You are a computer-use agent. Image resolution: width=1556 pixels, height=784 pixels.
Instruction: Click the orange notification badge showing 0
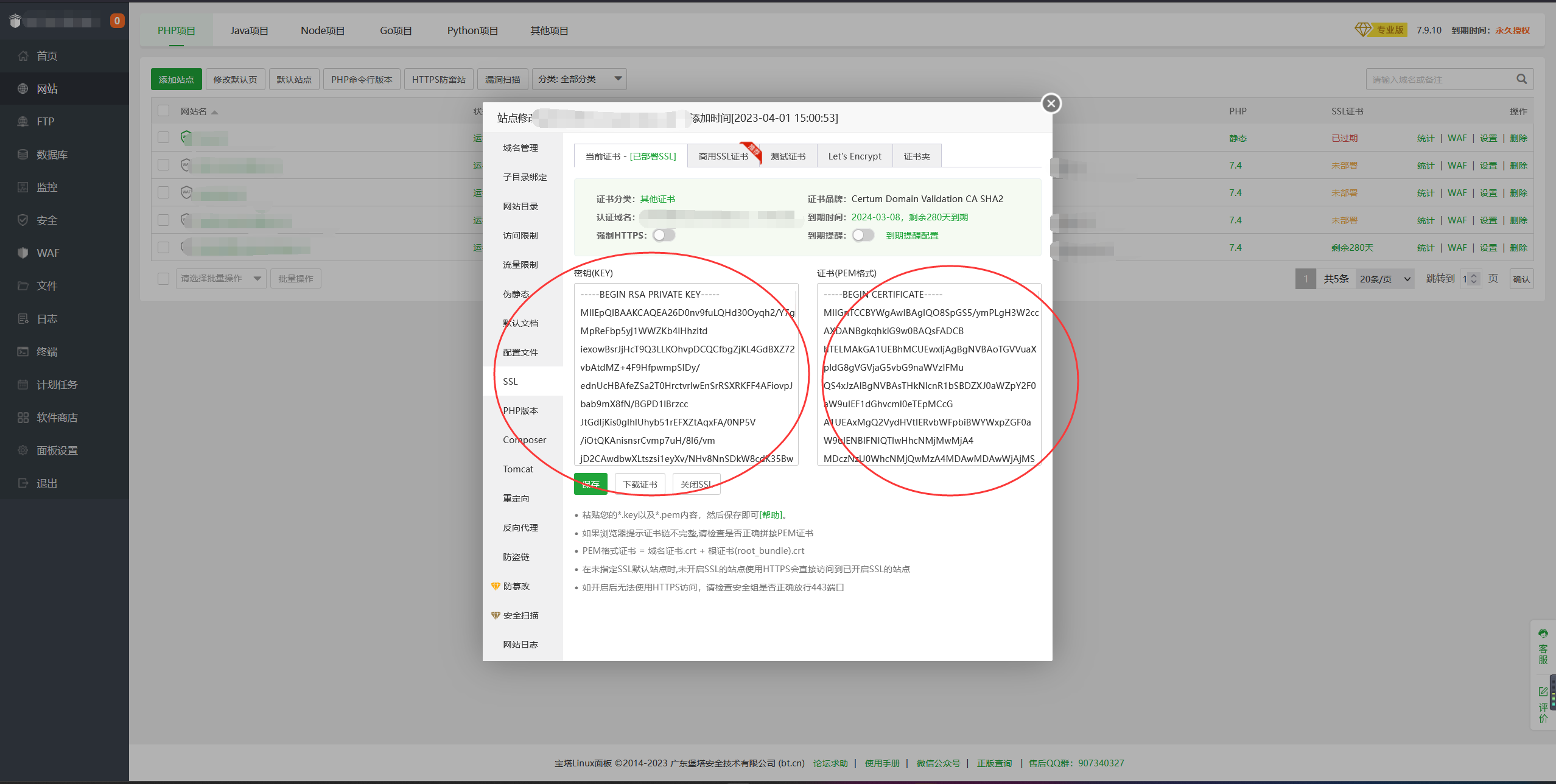(117, 21)
